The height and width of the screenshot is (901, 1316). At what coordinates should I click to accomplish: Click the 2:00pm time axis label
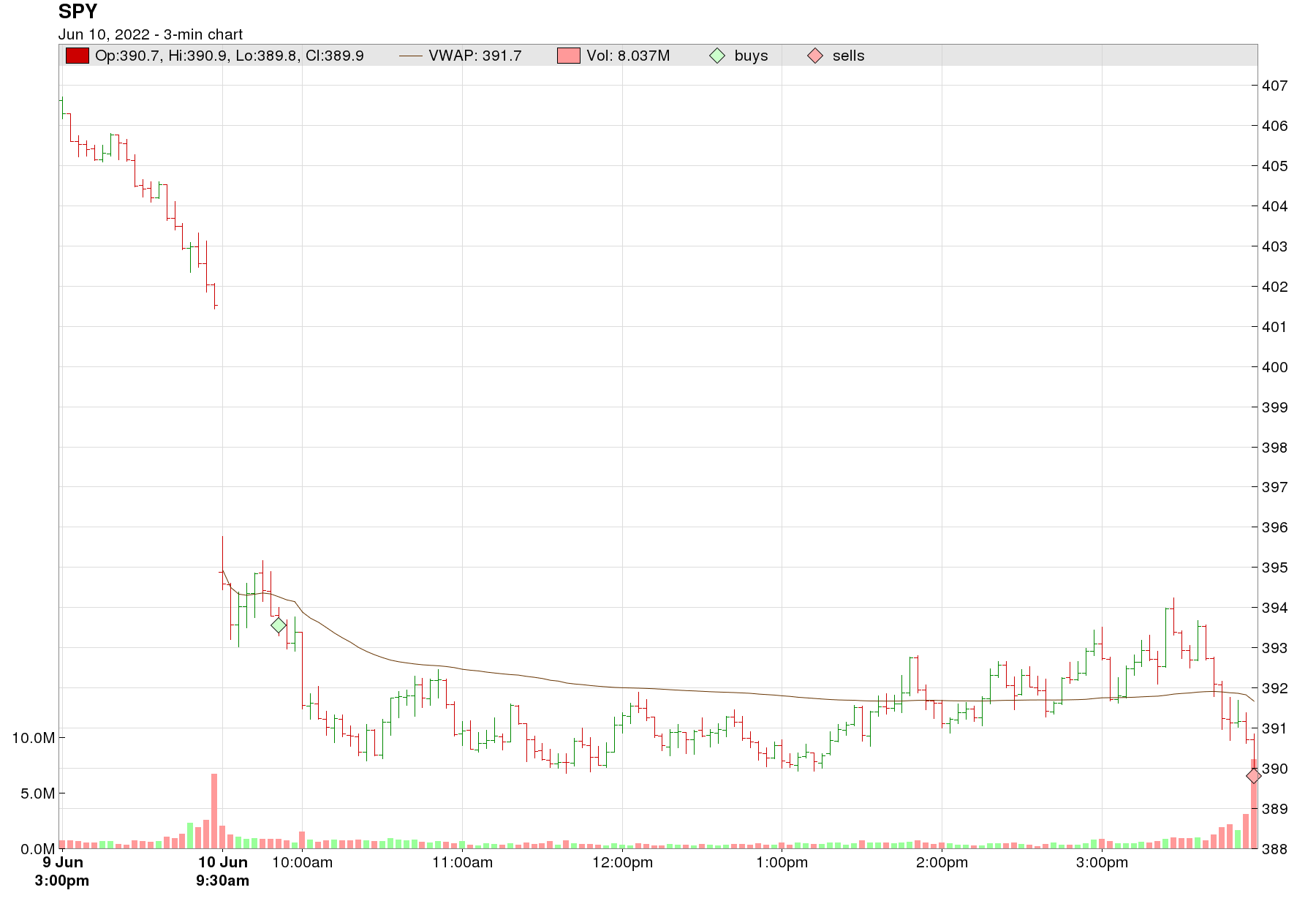(x=942, y=862)
